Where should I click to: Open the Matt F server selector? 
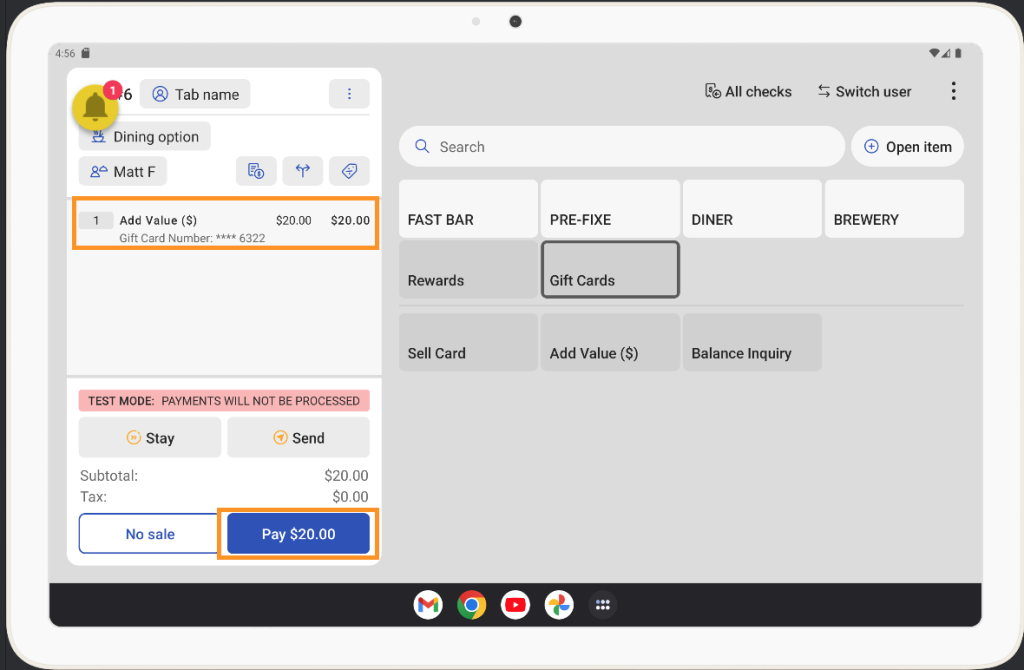pyautogui.click(x=123, y=171)
